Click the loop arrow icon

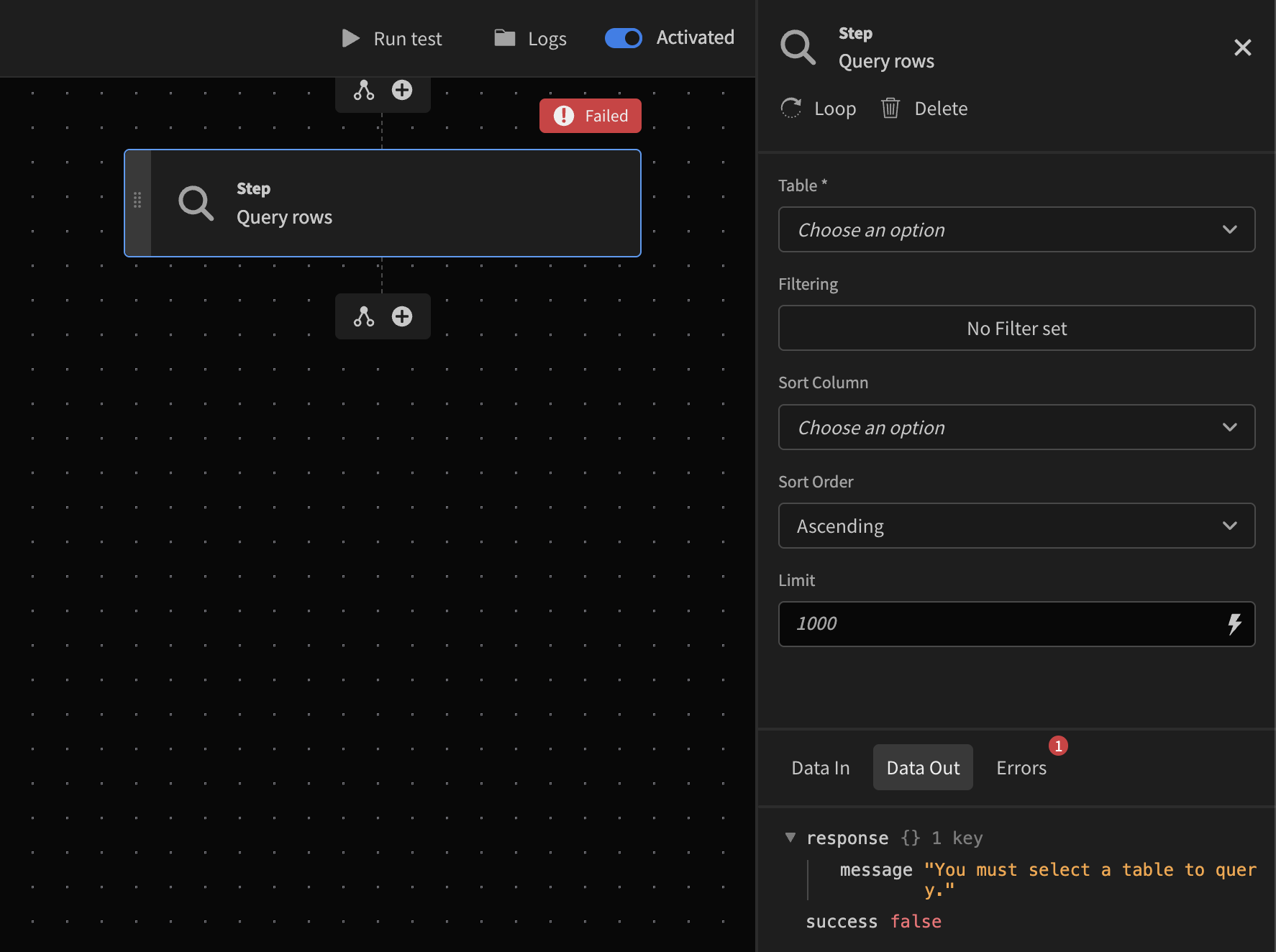pos(791,109)
